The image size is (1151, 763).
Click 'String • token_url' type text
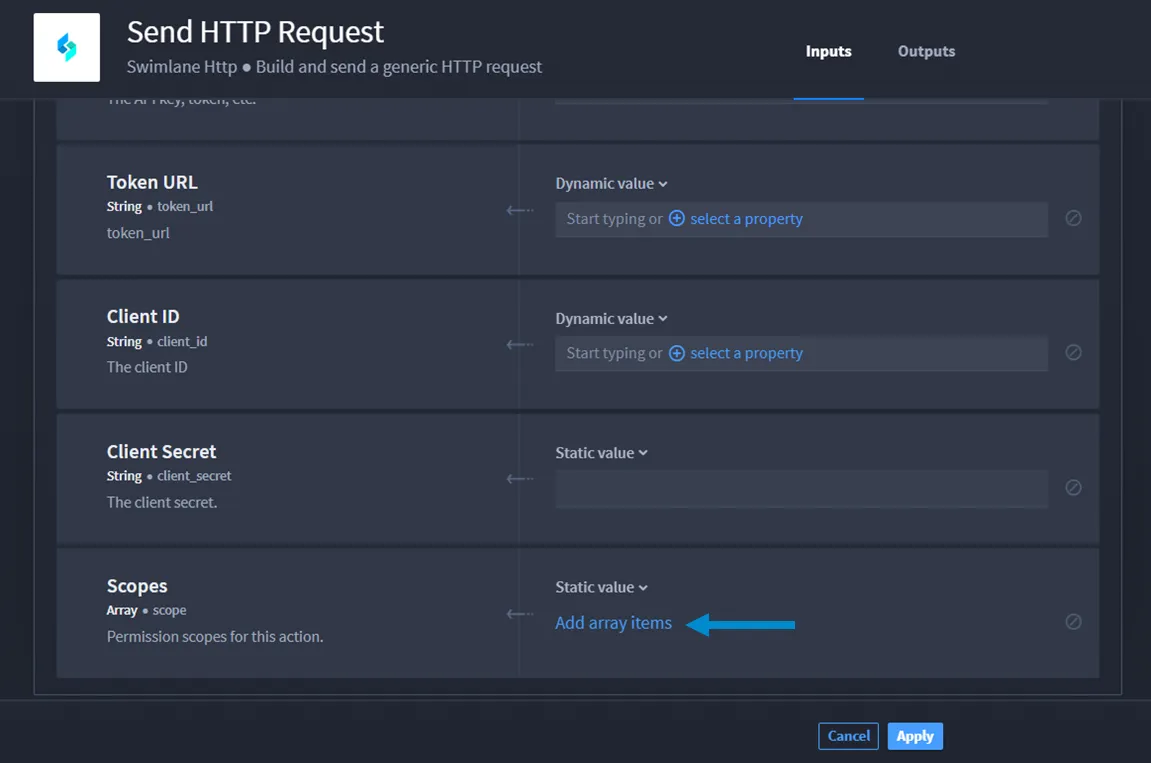point(160,206)
